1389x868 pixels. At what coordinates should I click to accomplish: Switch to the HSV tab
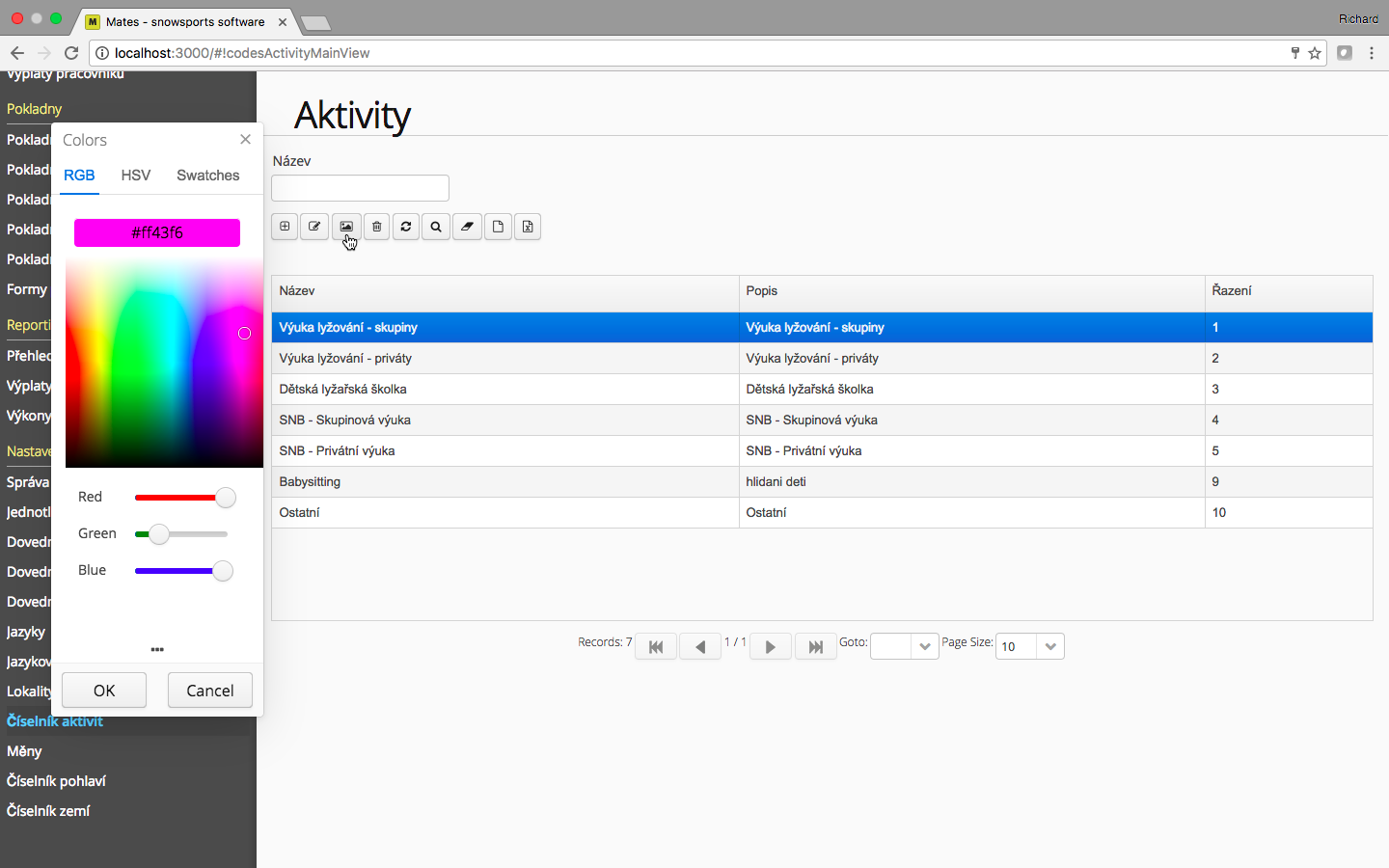[136, 176]
